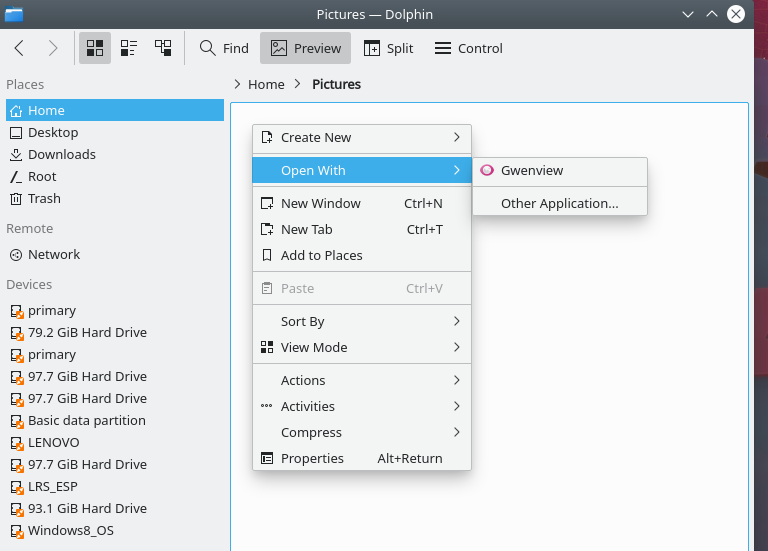This screenshot has height=551, width=768.
Task: Click the Properties icon in menu
Action: click(267, 458)
